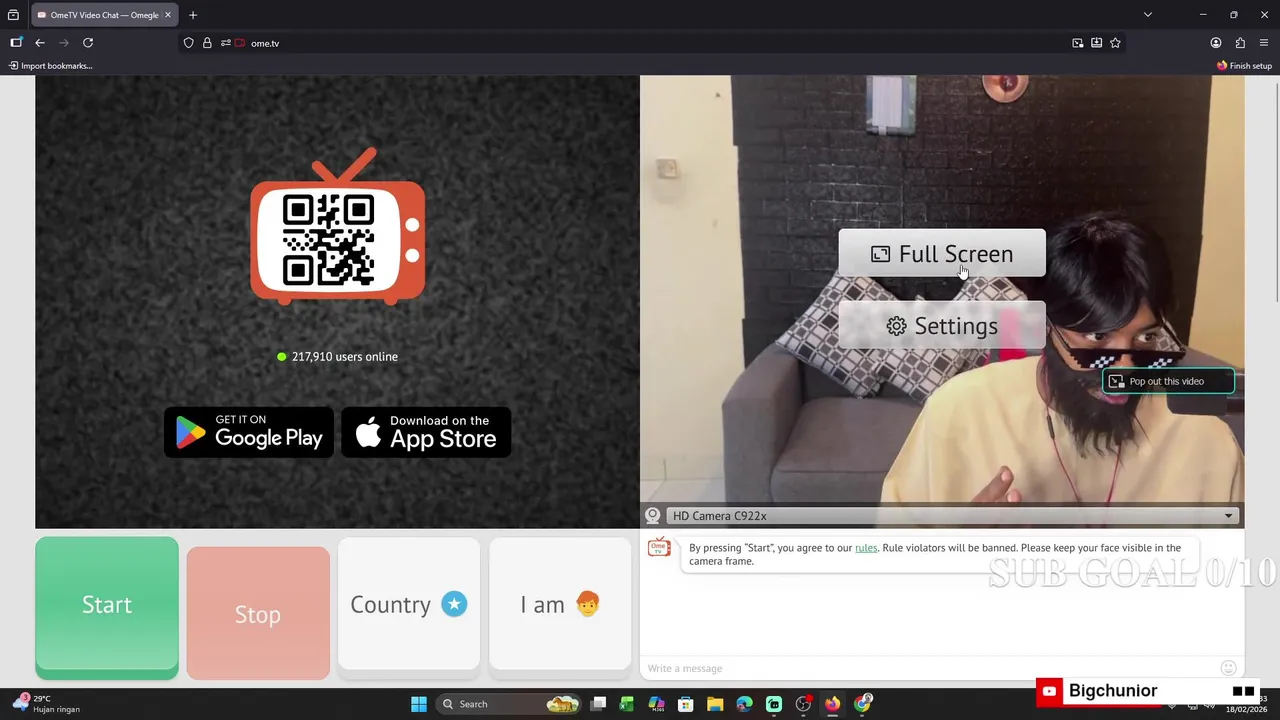Viewport: 1280px width, 720px height.
Task: Open a new browser tab
Action: coord(193,15)
